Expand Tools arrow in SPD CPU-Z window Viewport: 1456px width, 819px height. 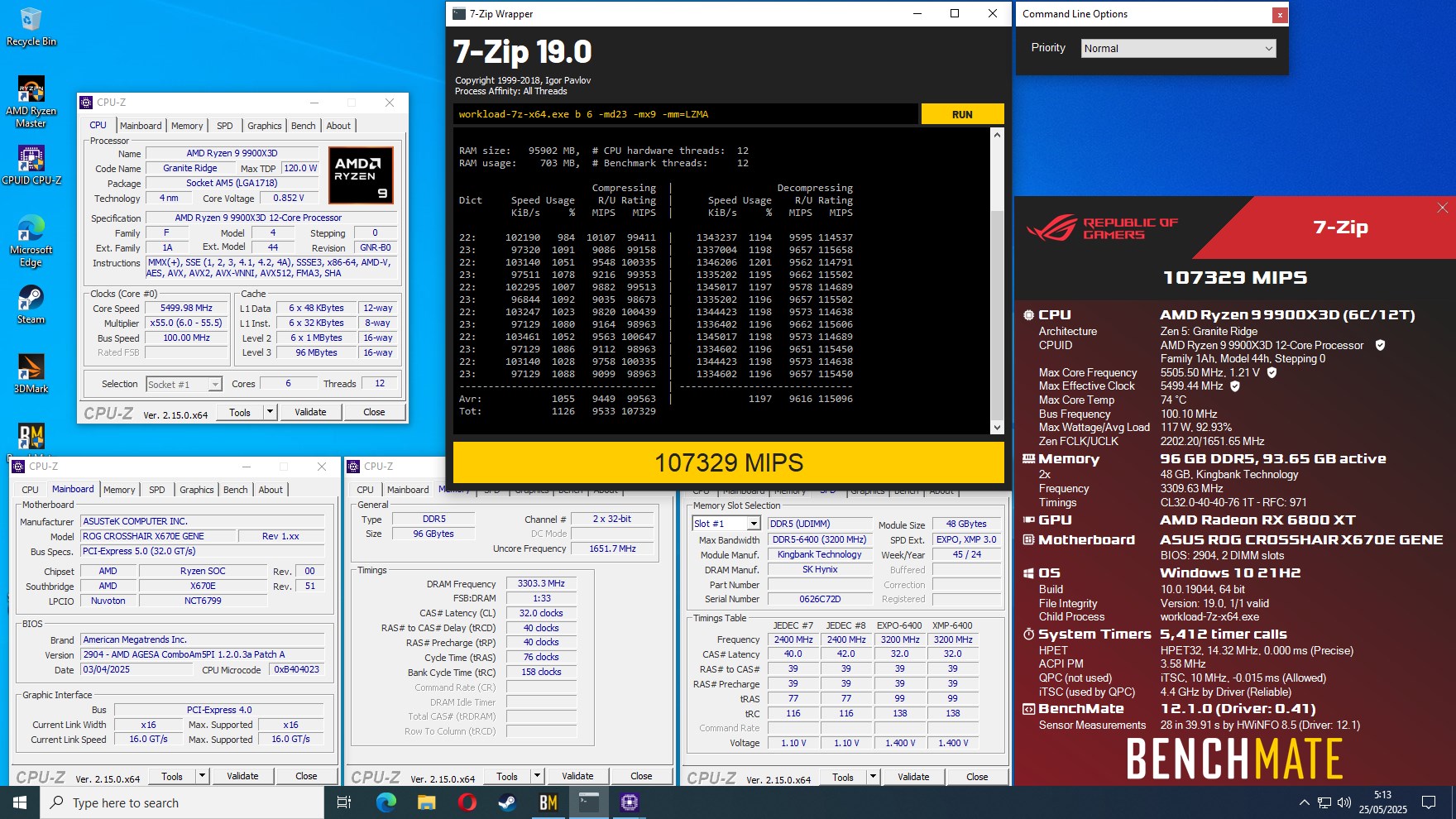point(873,777)
